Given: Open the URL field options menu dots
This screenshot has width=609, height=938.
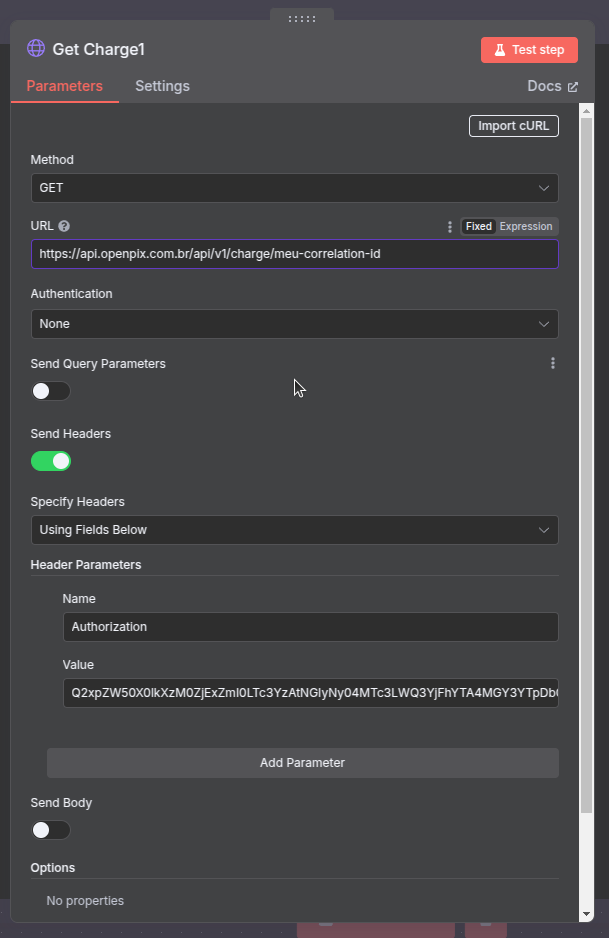Looking at the screenshot, I should point(450,227).
